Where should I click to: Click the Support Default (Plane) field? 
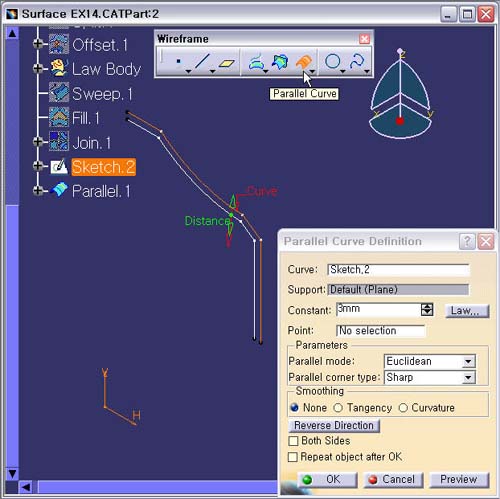[398, 289]
